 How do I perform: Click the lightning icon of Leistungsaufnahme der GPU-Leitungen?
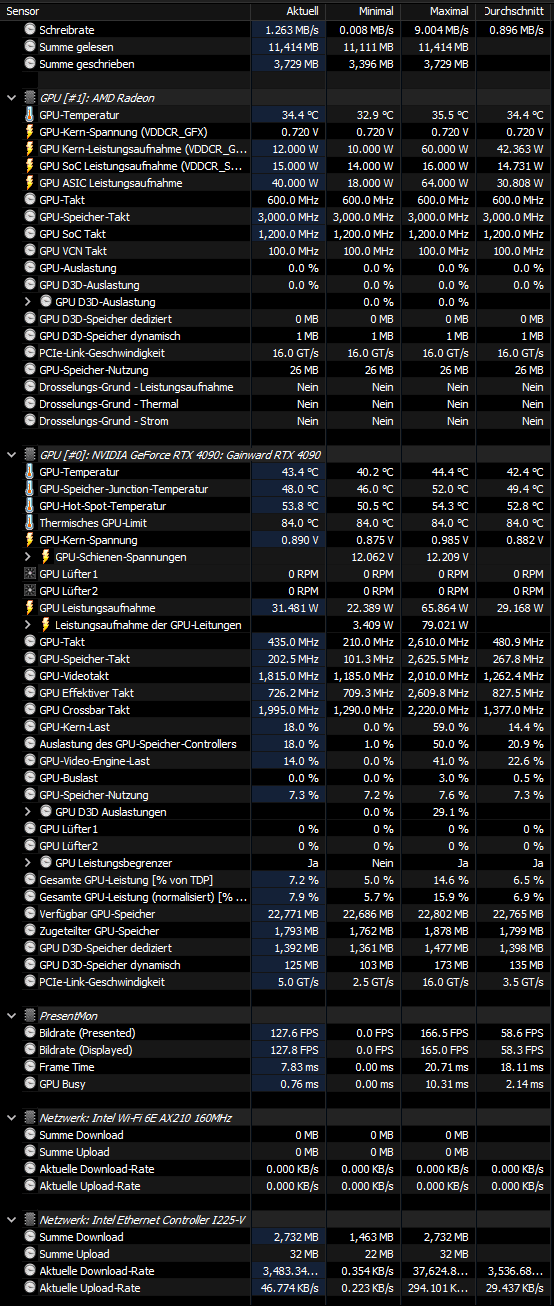point(45,625)
